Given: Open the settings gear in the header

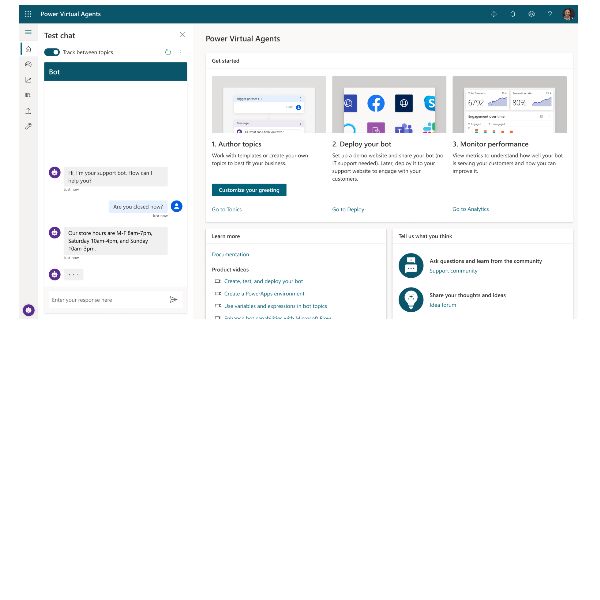Looking at the screenshot, I should 532,14.
